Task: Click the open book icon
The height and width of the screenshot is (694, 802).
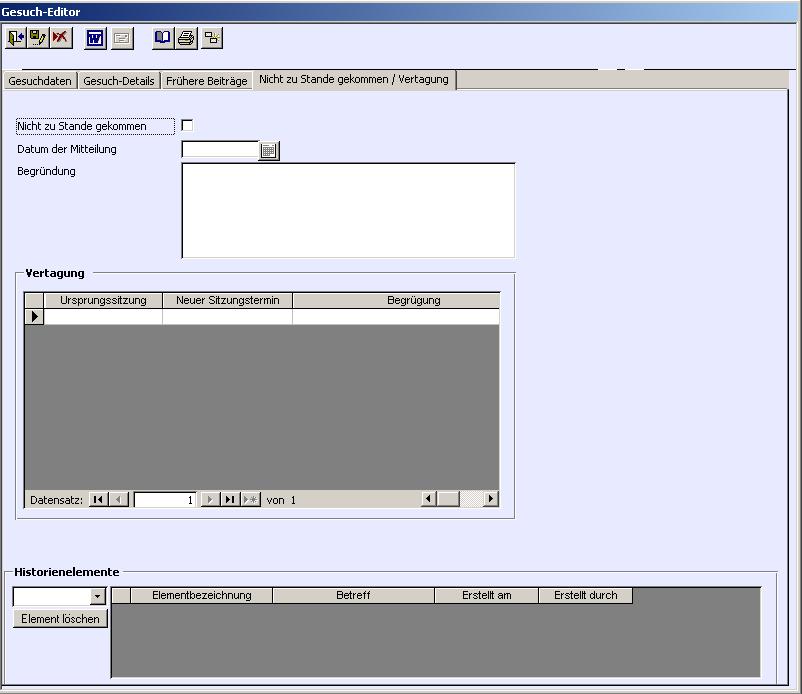Action: (x=162, y=39)
